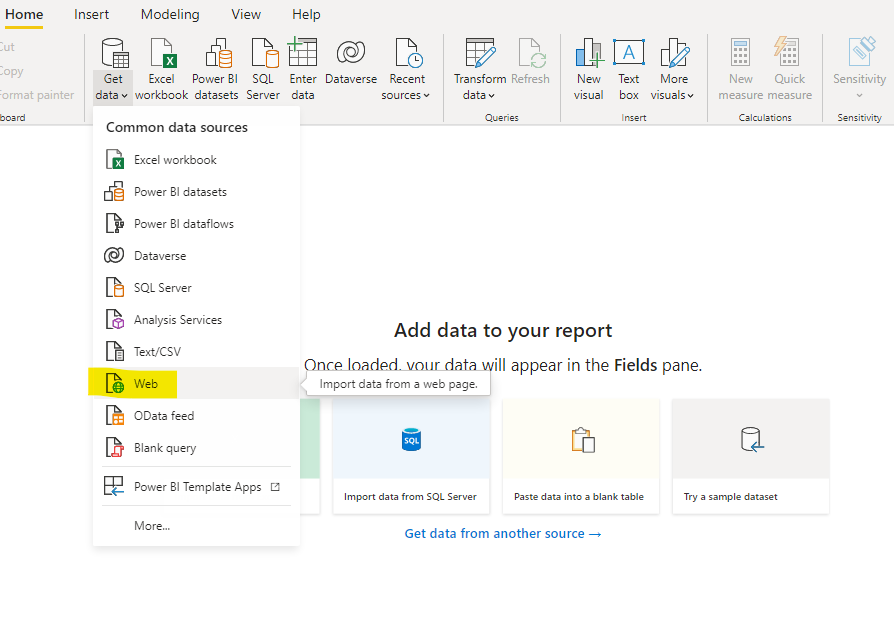Image resolution: width=894 pixels, height=626 pixels.
Task: Switch to the Home tab
Action: point(24,15)
